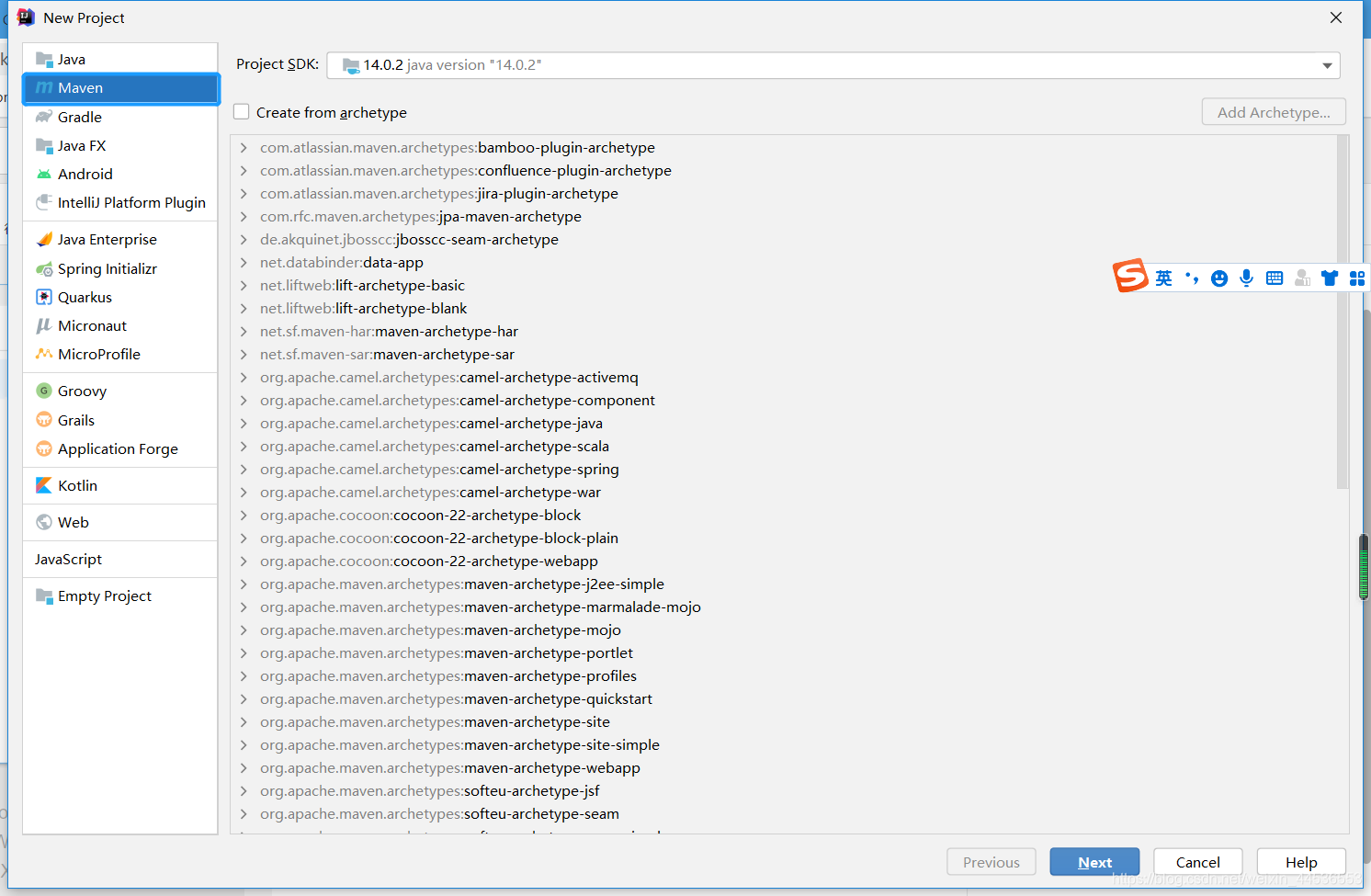
Task: Select softeu-archetype-seam row
Action: 784,813
